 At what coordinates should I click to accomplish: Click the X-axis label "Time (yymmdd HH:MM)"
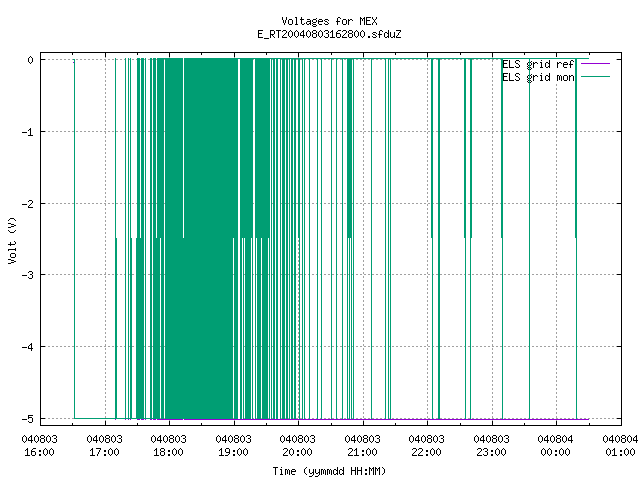point(329,471)
